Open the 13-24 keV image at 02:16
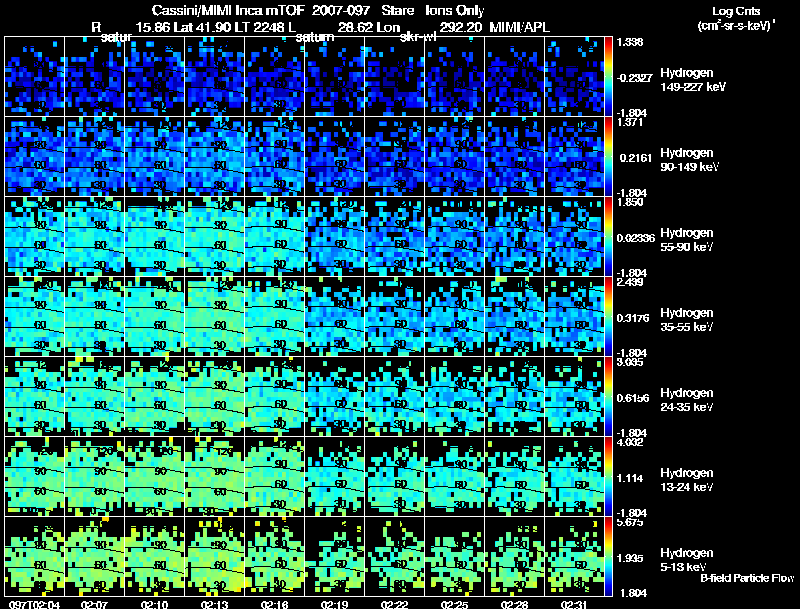 (x=274, y=477)
